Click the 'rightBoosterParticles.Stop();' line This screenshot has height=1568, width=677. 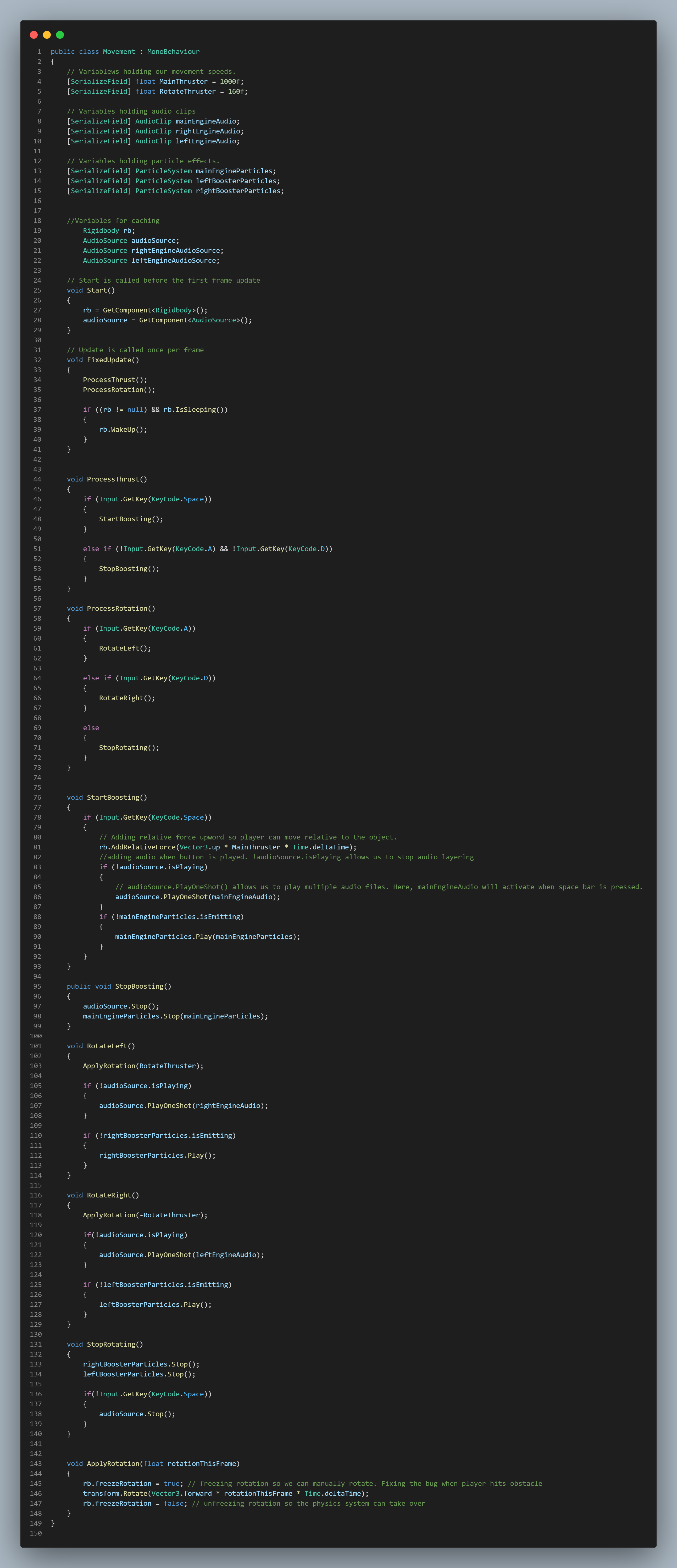click(x=141, y=1364)
